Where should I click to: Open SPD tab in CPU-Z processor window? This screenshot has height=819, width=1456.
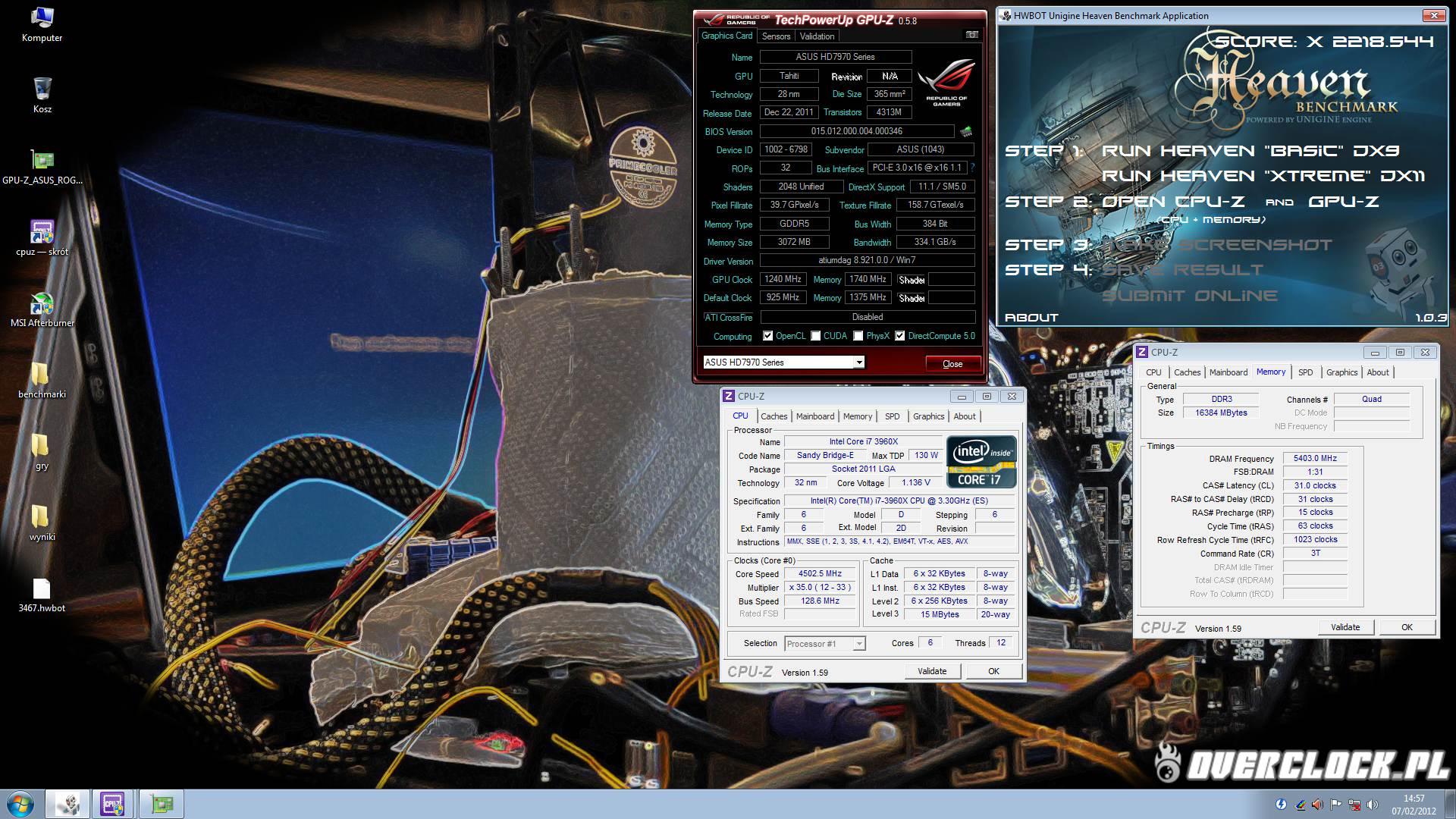click(x=892, y=416)
